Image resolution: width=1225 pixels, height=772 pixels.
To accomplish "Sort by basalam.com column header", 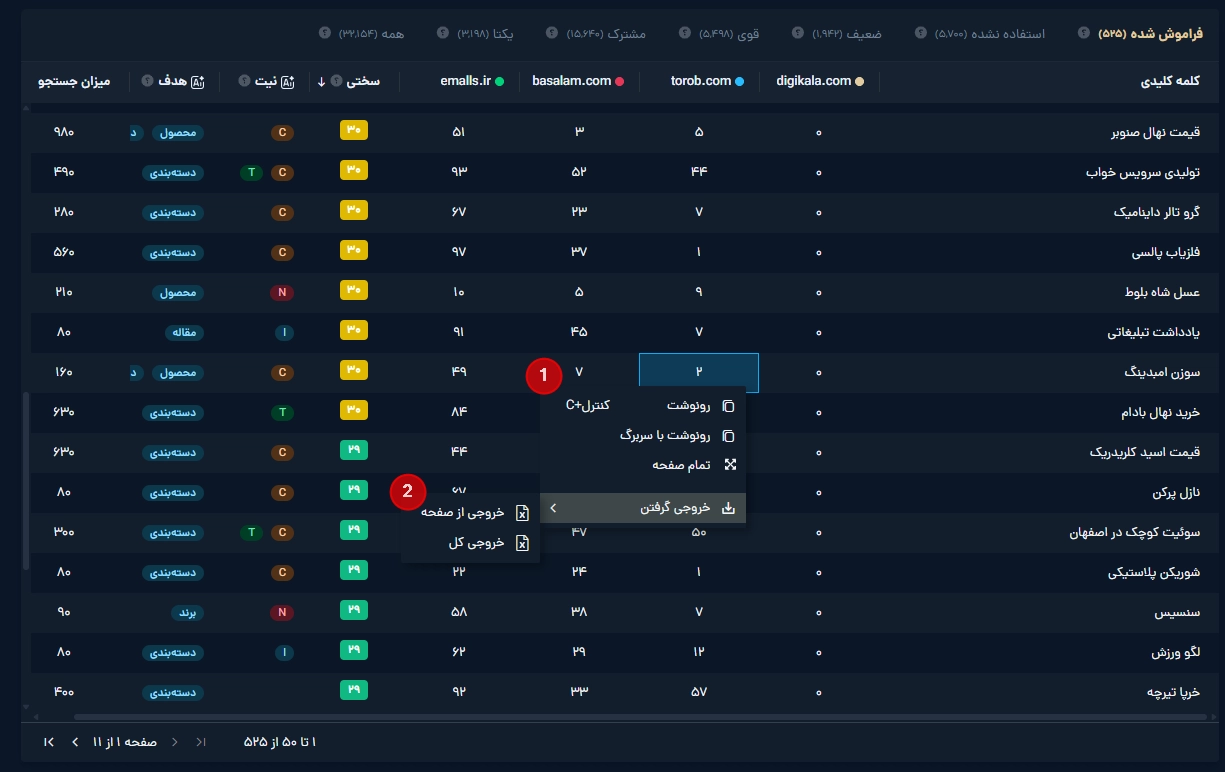I will 571,82.
